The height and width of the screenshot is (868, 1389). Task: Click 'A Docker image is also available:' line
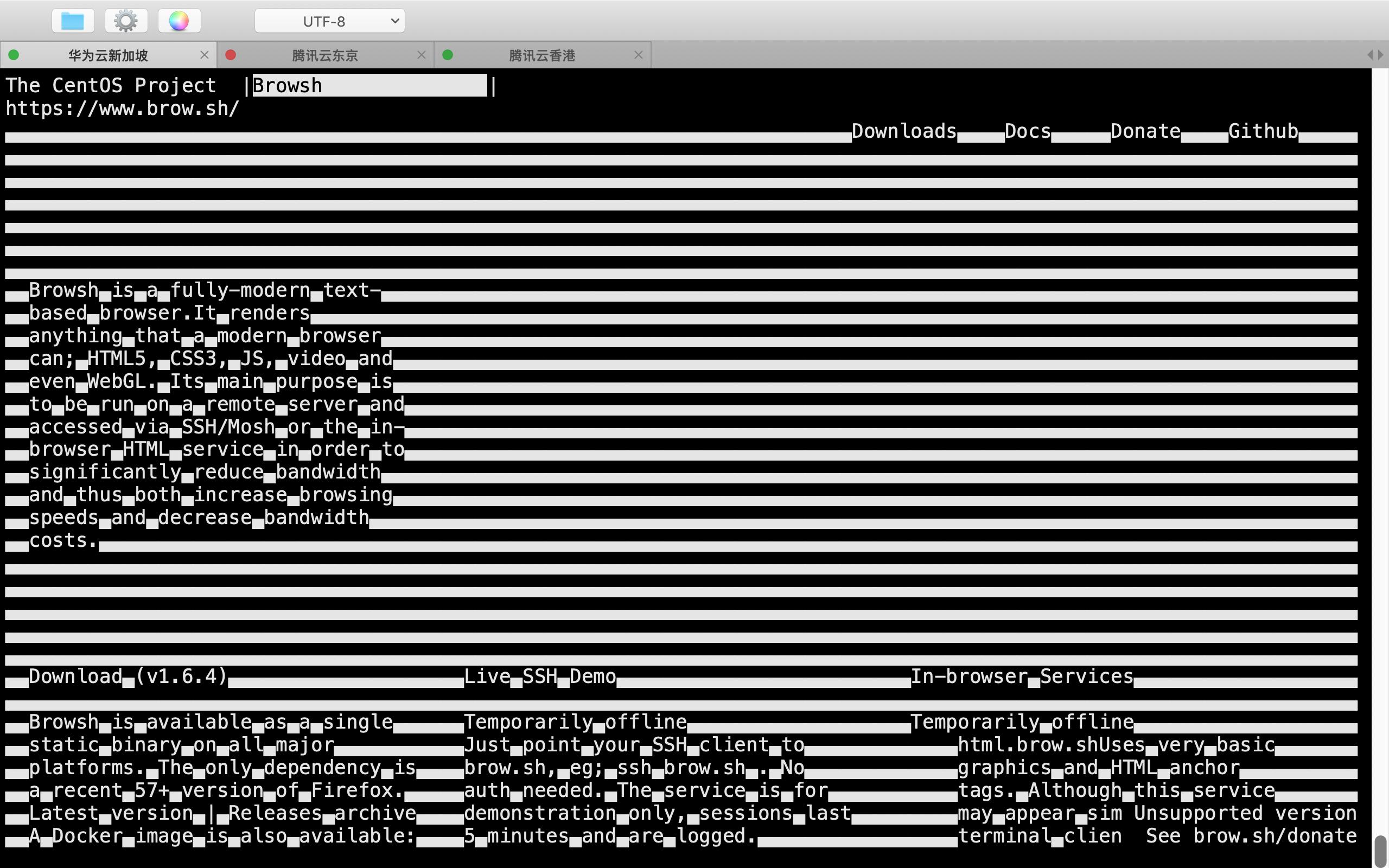222,837
